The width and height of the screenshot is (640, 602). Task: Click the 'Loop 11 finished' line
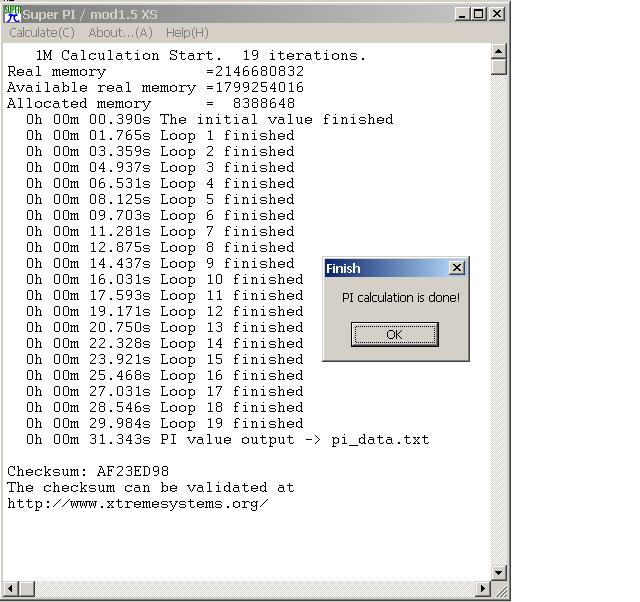(x=164, y=295)
